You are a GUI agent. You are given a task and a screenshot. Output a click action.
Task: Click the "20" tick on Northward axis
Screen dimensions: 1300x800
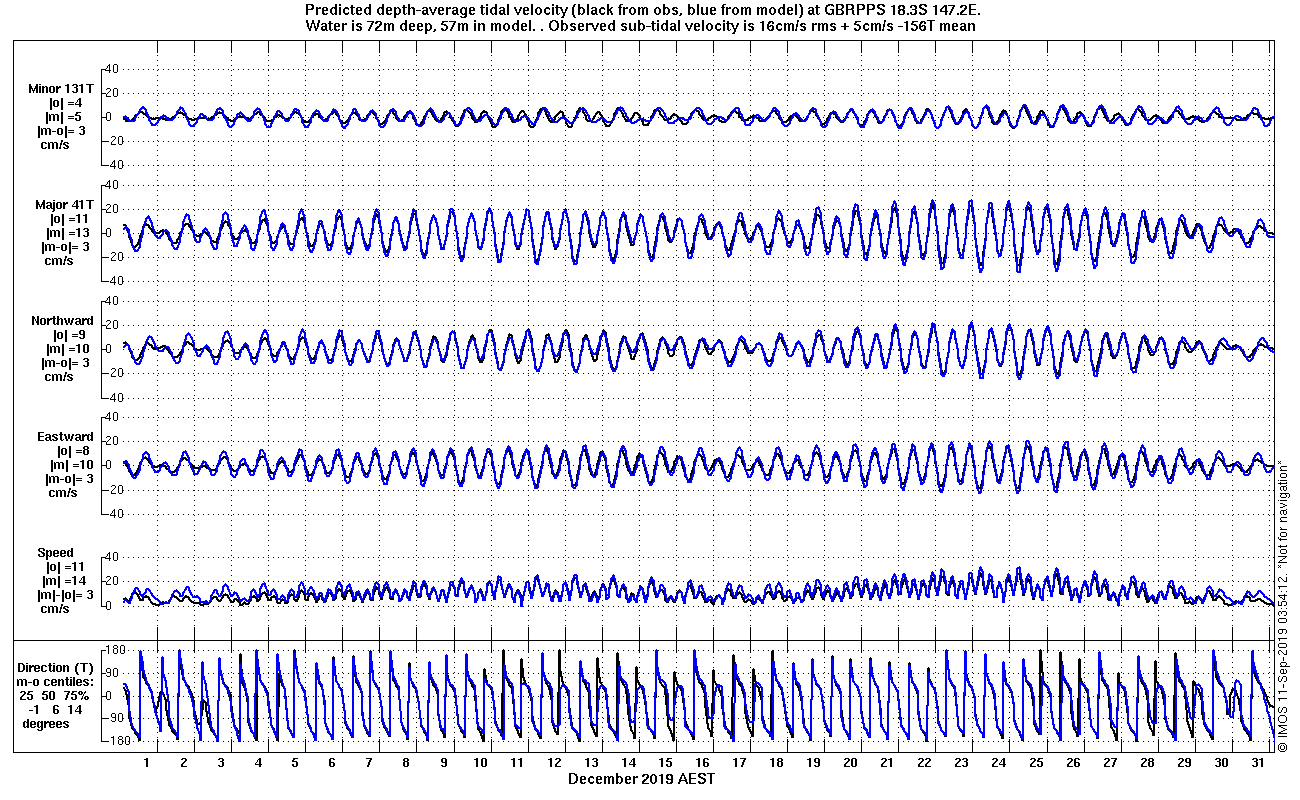112,325
